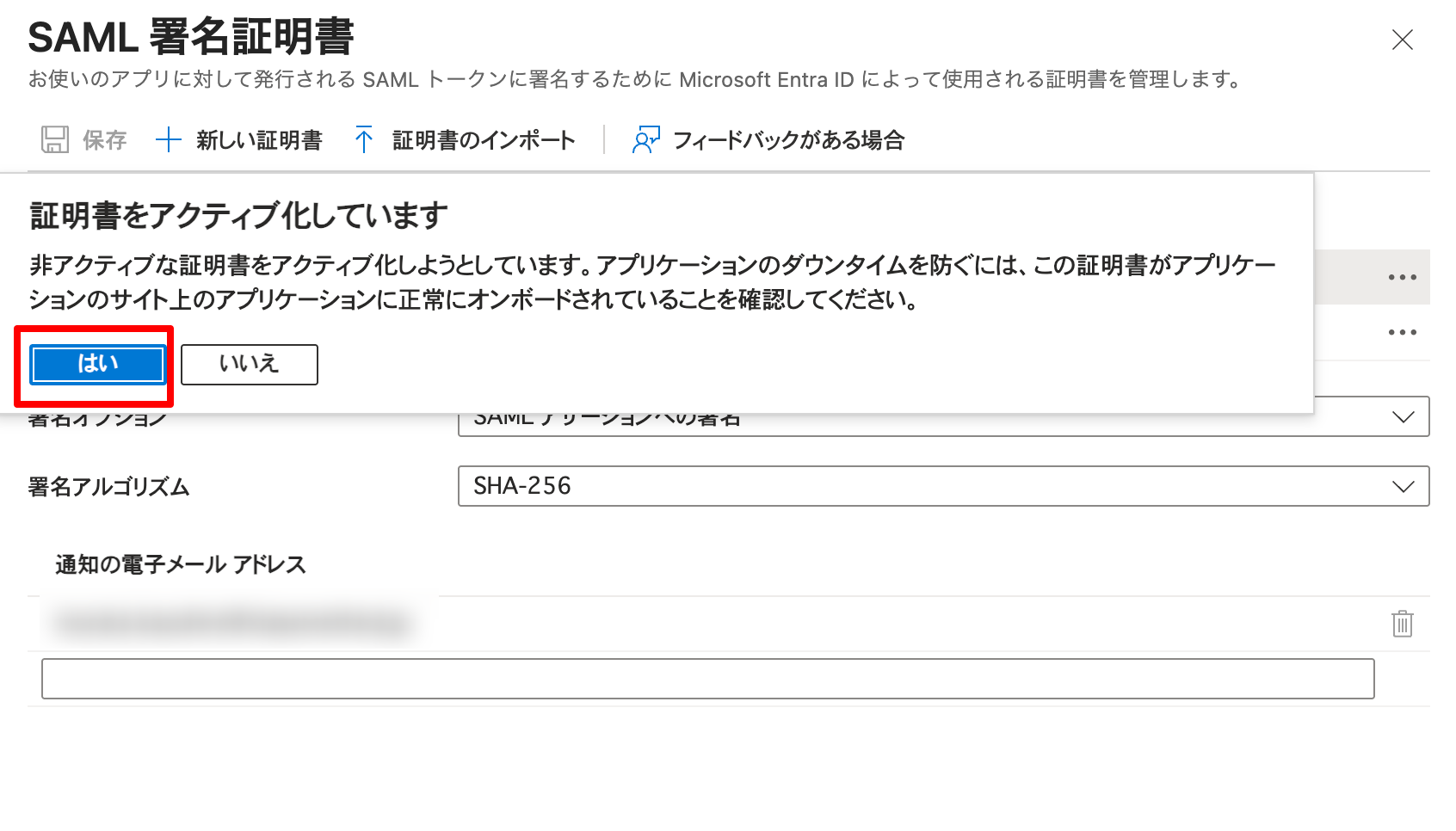The height and width of the screenshot is (831, 1456).
Task: Click the Save (保存) icon on the toolbar
Action: click(x=55, y=139)
